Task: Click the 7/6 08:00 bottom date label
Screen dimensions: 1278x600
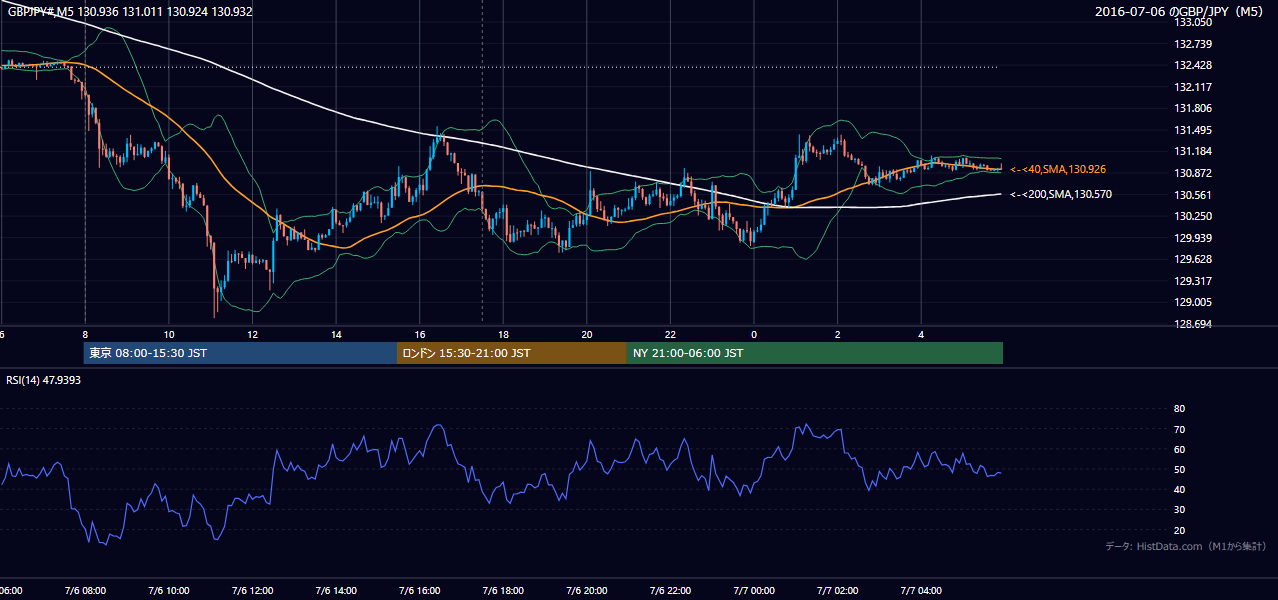Action: [x=85, y=590]
